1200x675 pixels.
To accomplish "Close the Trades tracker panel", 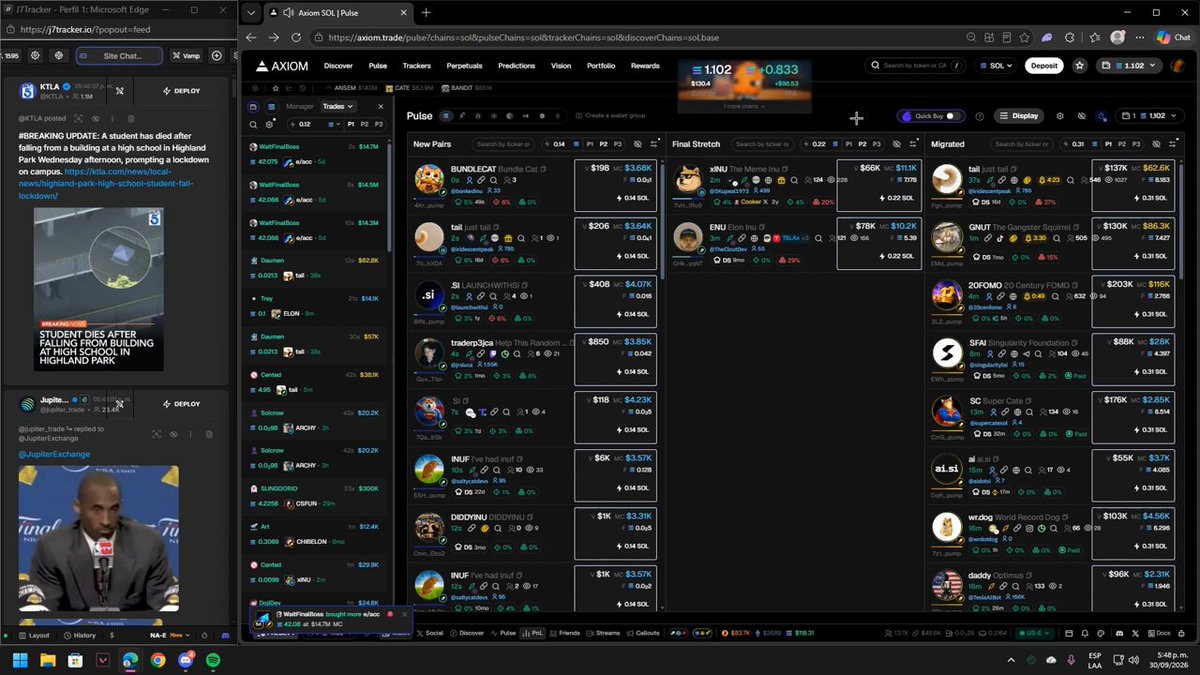I will pyautogui.click(x=383, y=106).
